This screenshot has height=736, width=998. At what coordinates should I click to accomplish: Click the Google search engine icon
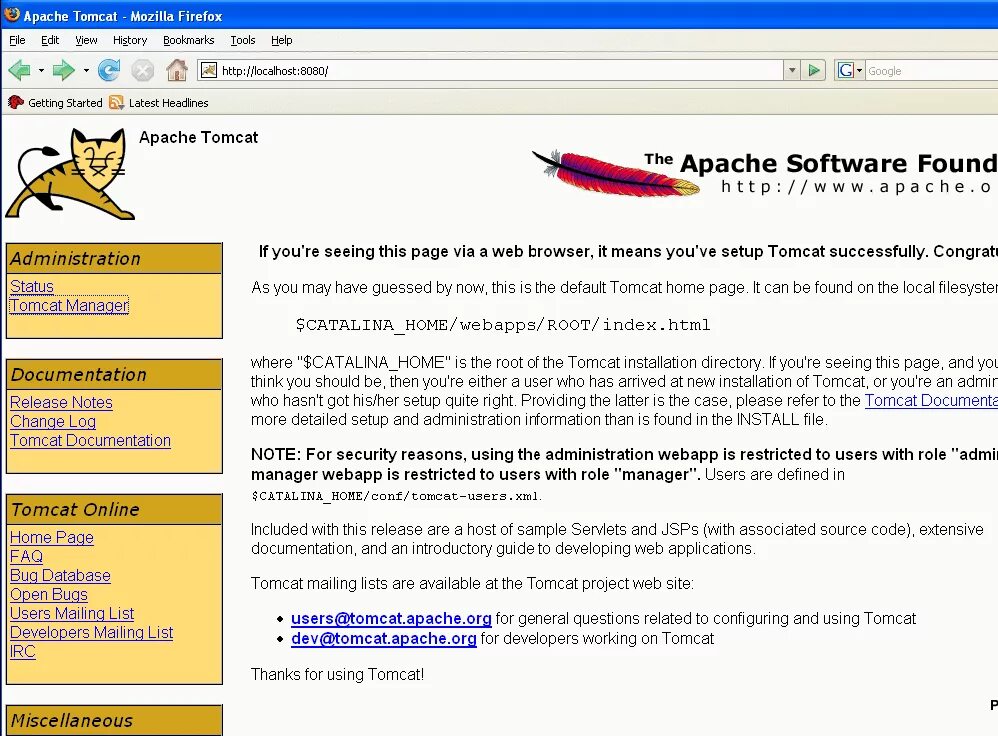tap(845, 70)
